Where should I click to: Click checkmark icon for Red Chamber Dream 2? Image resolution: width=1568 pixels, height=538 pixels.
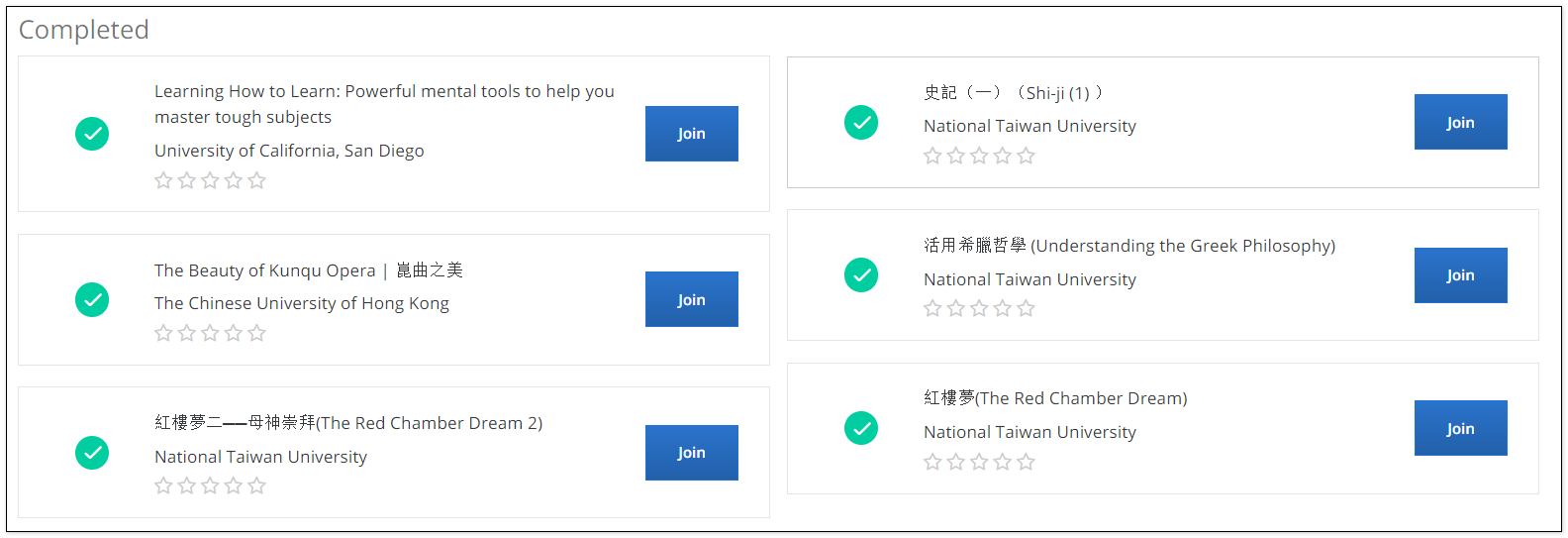pos(92,453)
